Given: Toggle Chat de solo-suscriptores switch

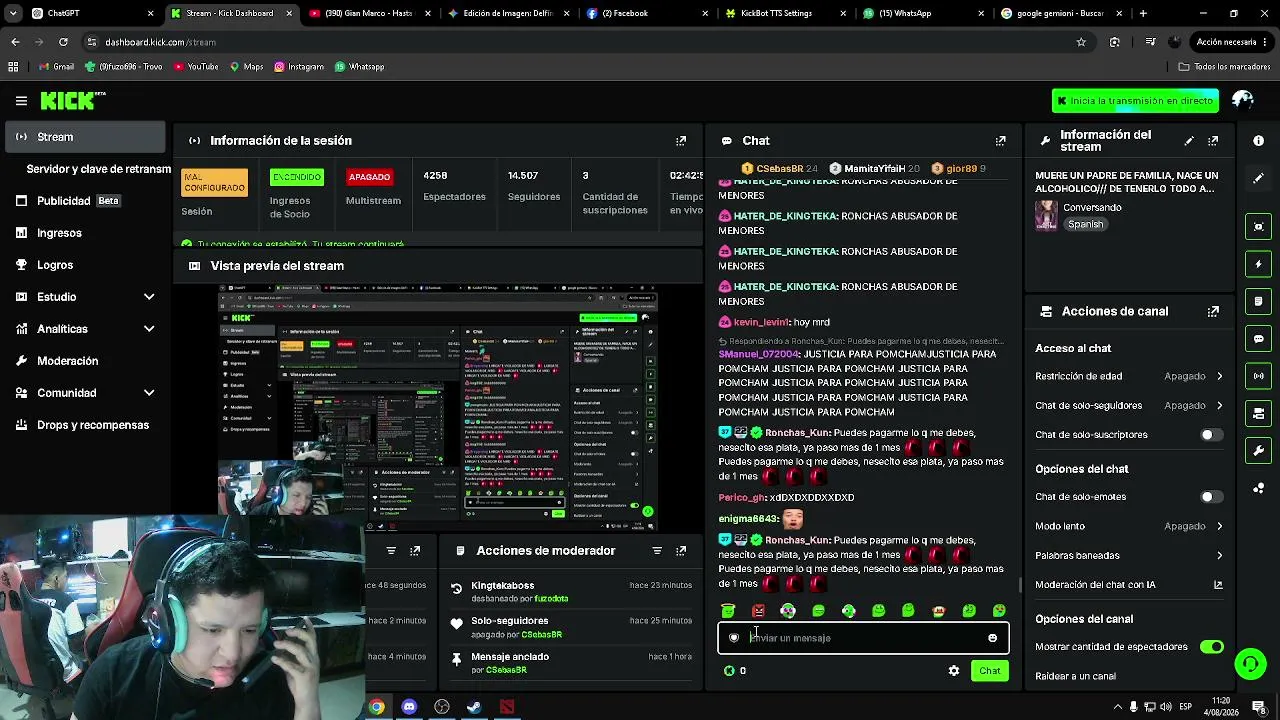Looking at the screenshot, I should point(1211,435).
